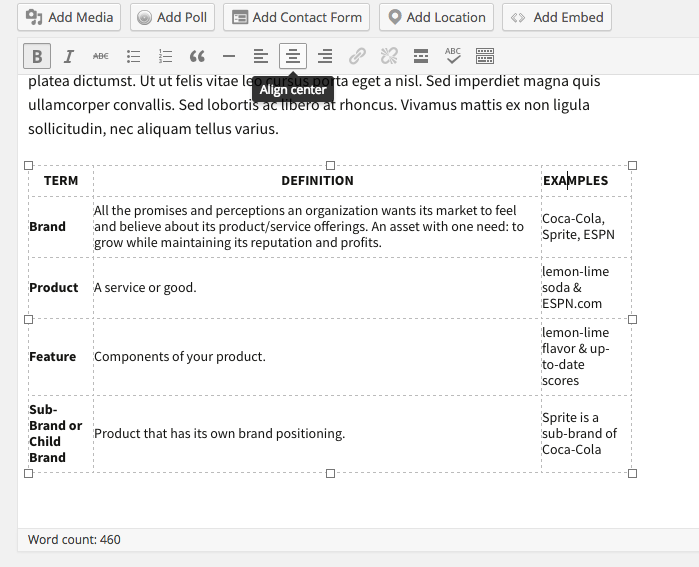Insert horizontal line
699x567 pixels.
coord(229,56)
